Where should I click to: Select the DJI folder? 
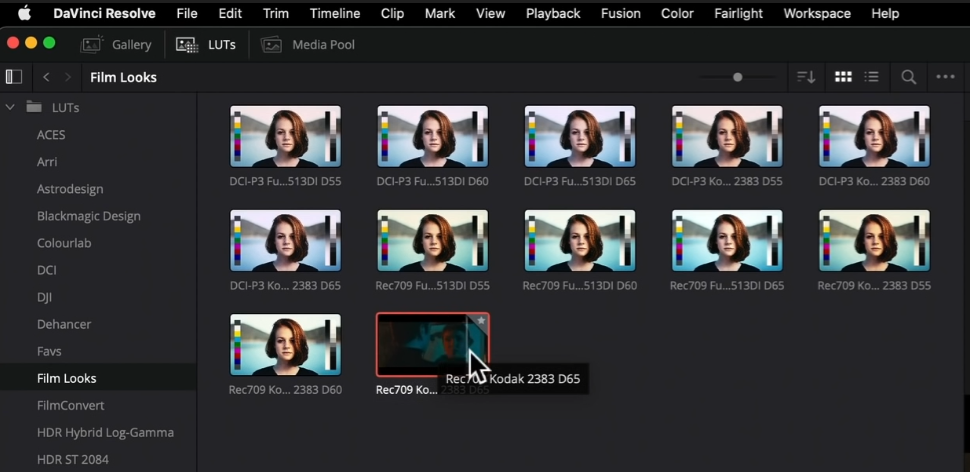[45, 298]
